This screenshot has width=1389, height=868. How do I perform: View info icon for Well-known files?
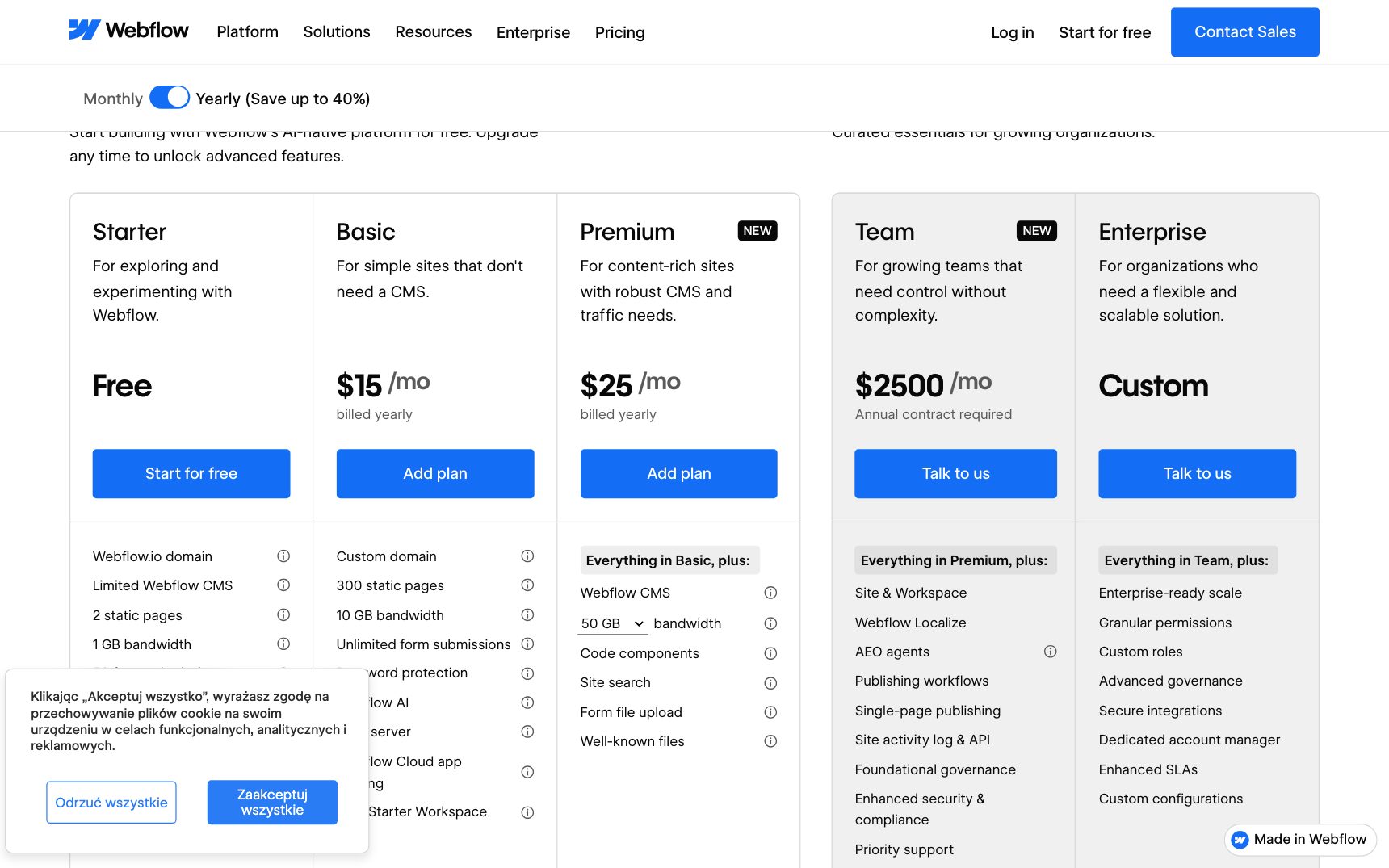(x=770, y=741)
